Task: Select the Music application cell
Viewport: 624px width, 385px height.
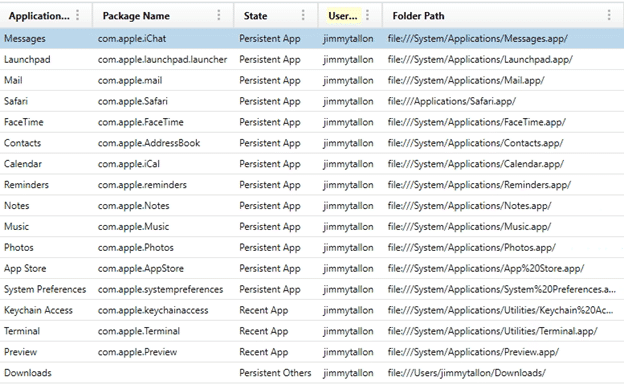Action: (16, 227)
